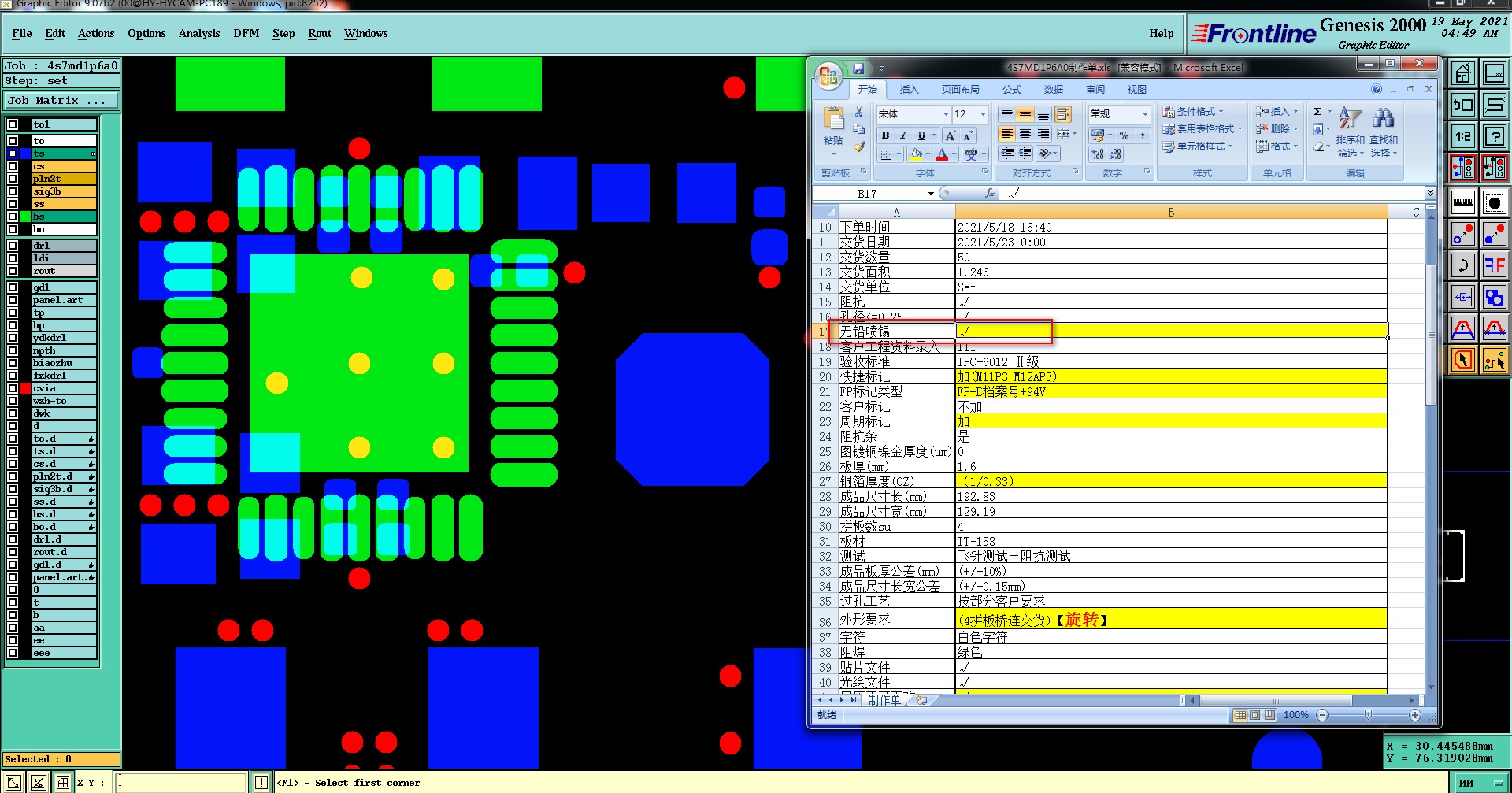Click the mirror F icon
Image resolution: width=1512 pixels, height=793 pixels.
click(1494, 265)
